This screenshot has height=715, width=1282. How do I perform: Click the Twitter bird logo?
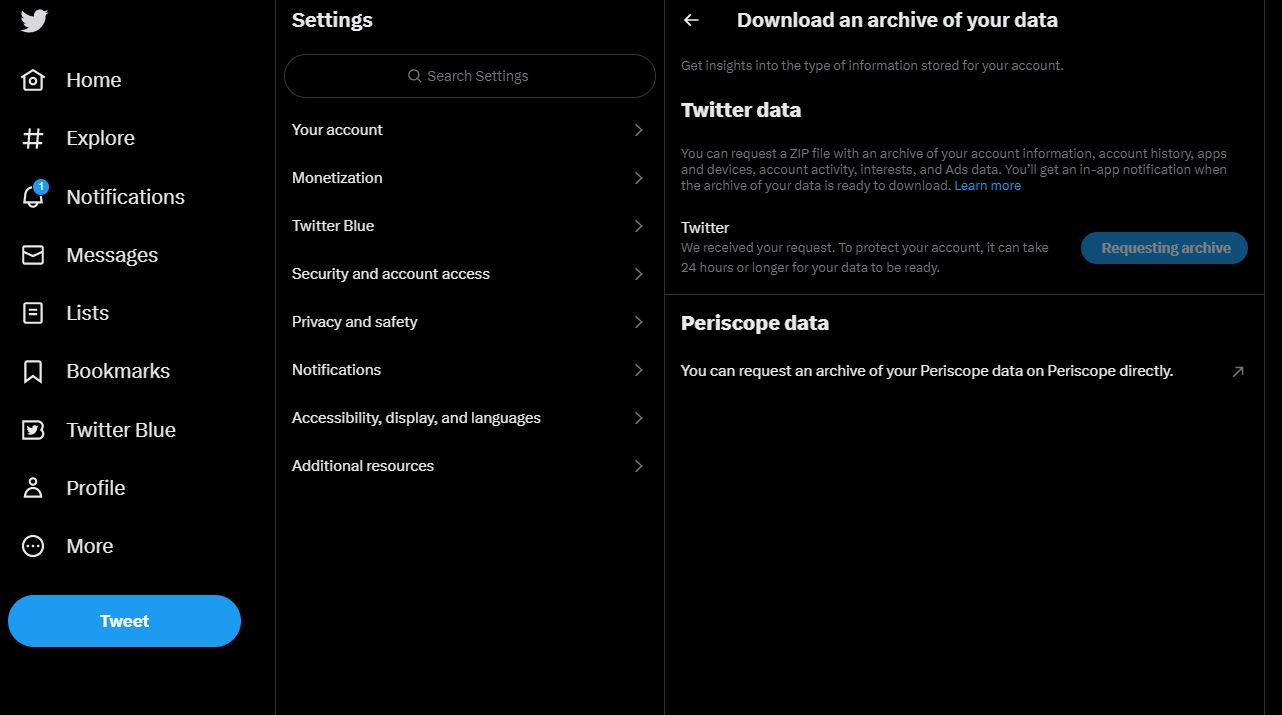tap(33, 20)
